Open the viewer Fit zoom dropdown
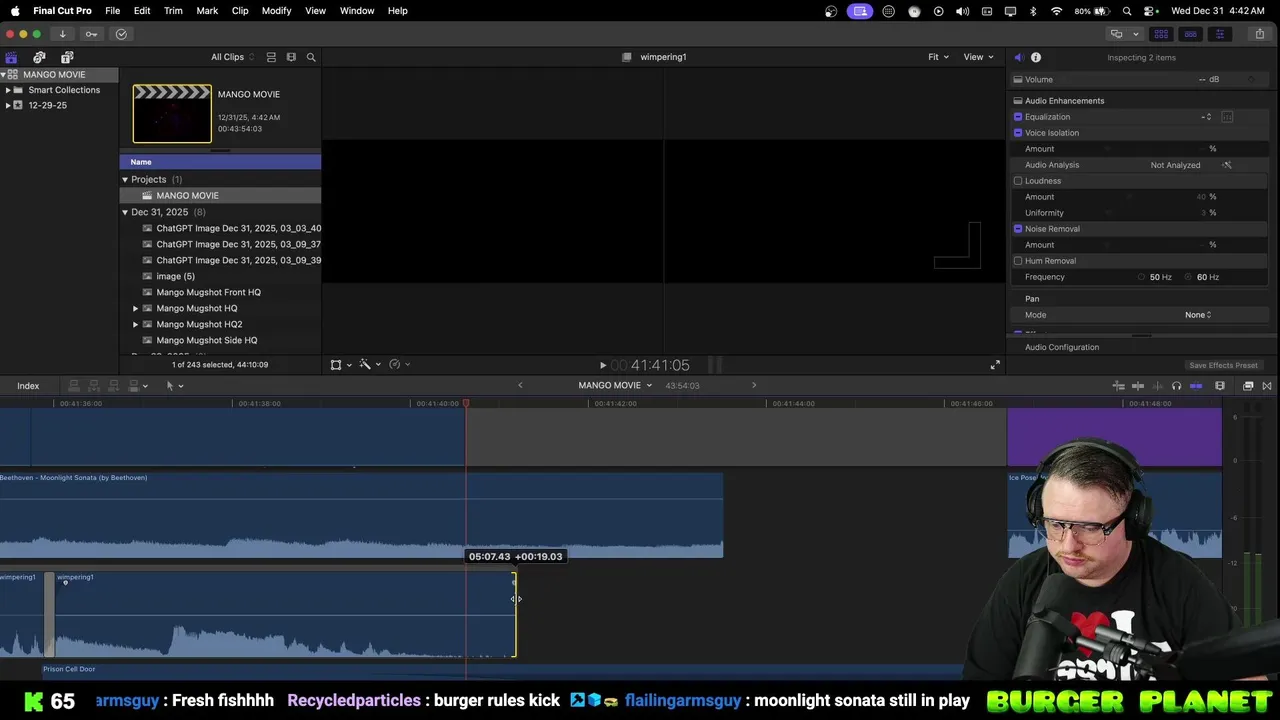This screenshot has width=1280, height=720. (938, 57)
